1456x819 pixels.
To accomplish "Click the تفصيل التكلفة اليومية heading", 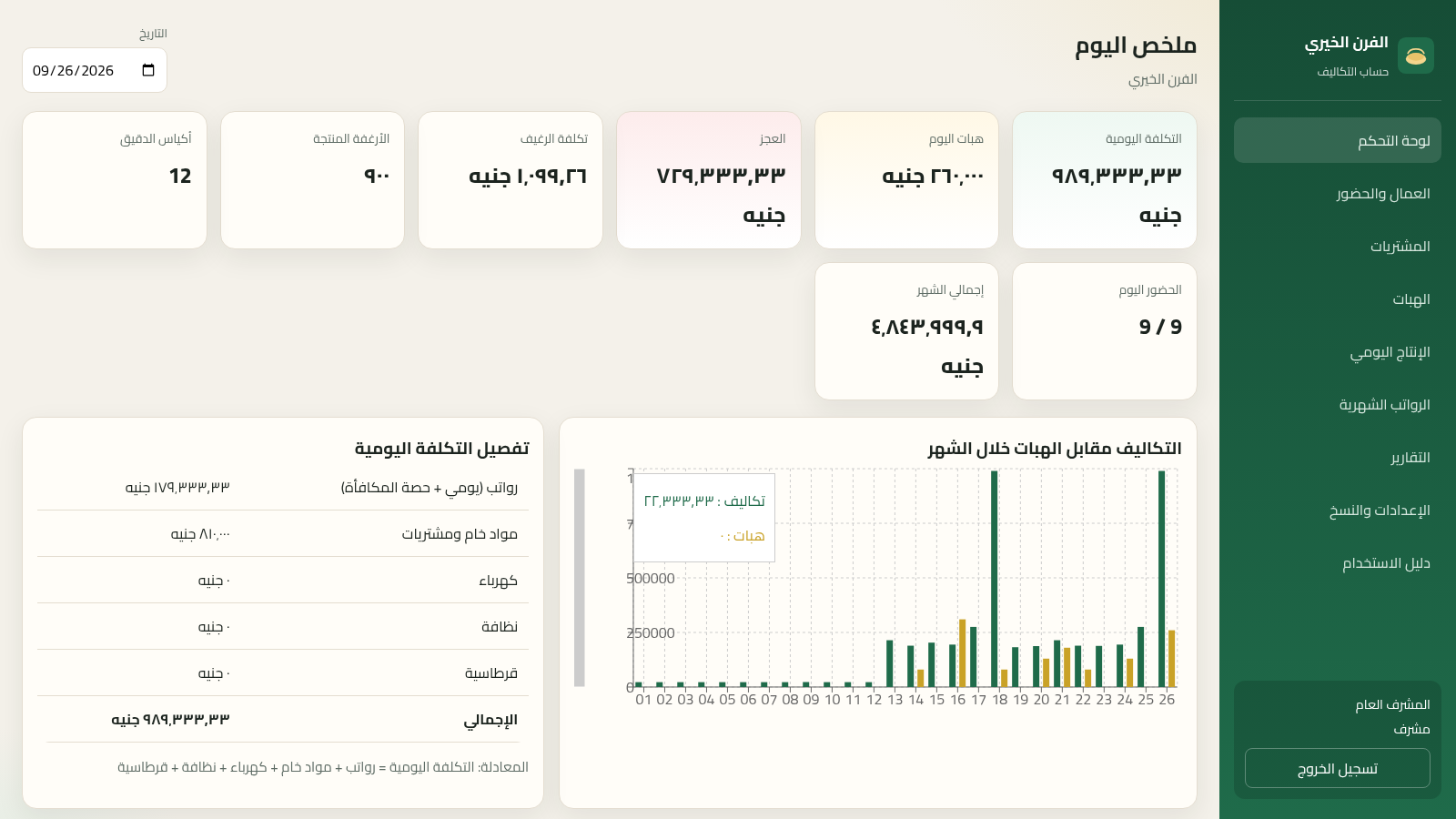I will (x=442, y=449).
